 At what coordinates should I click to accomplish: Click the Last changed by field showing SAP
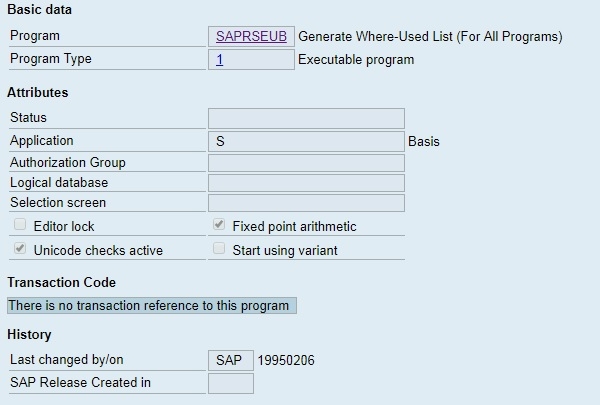230,360
